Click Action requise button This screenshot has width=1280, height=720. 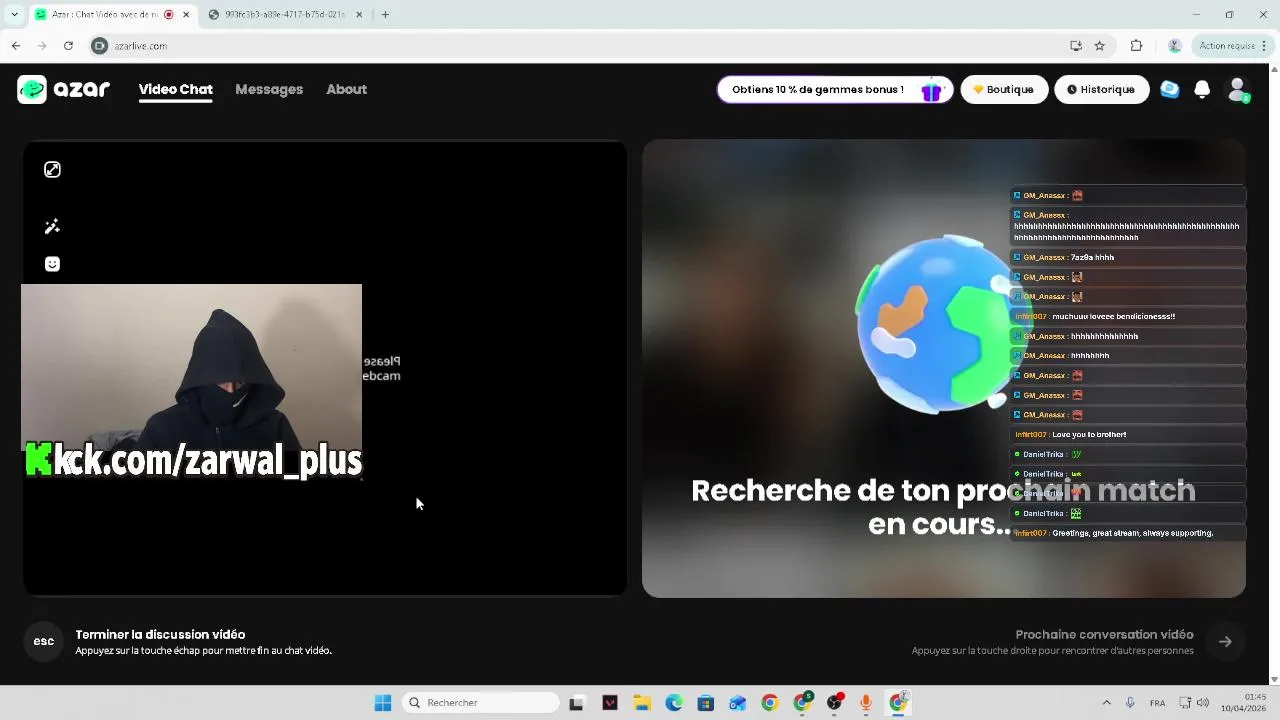[x=1232, y=46]
